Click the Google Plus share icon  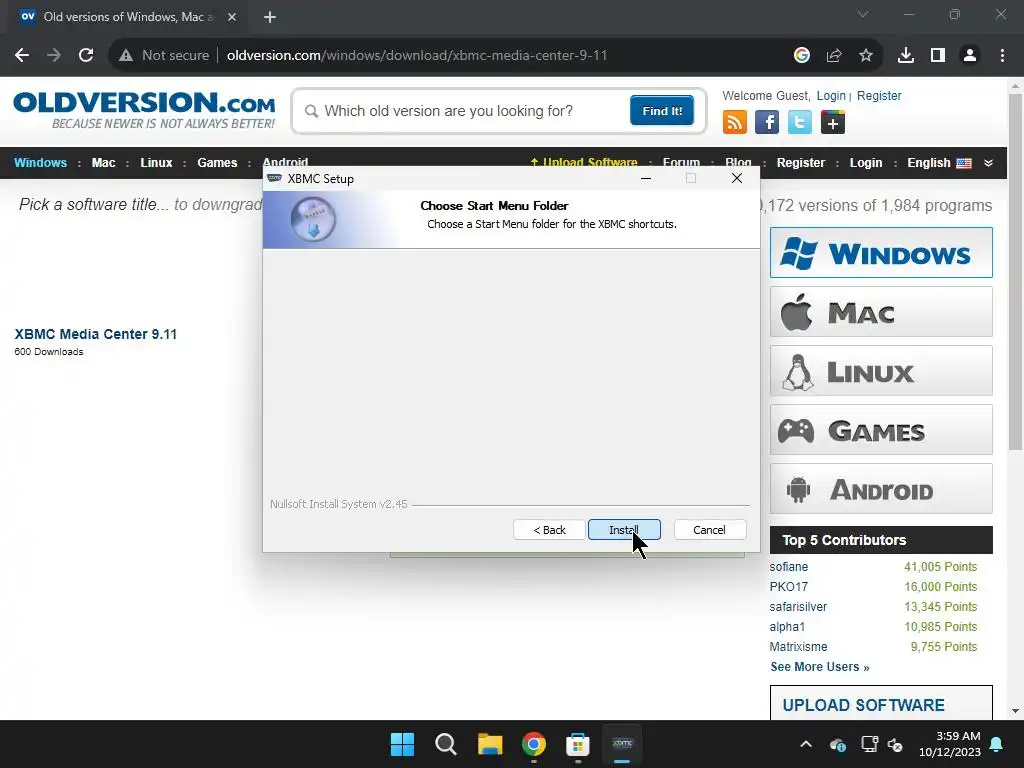click(x=833, y=122)
